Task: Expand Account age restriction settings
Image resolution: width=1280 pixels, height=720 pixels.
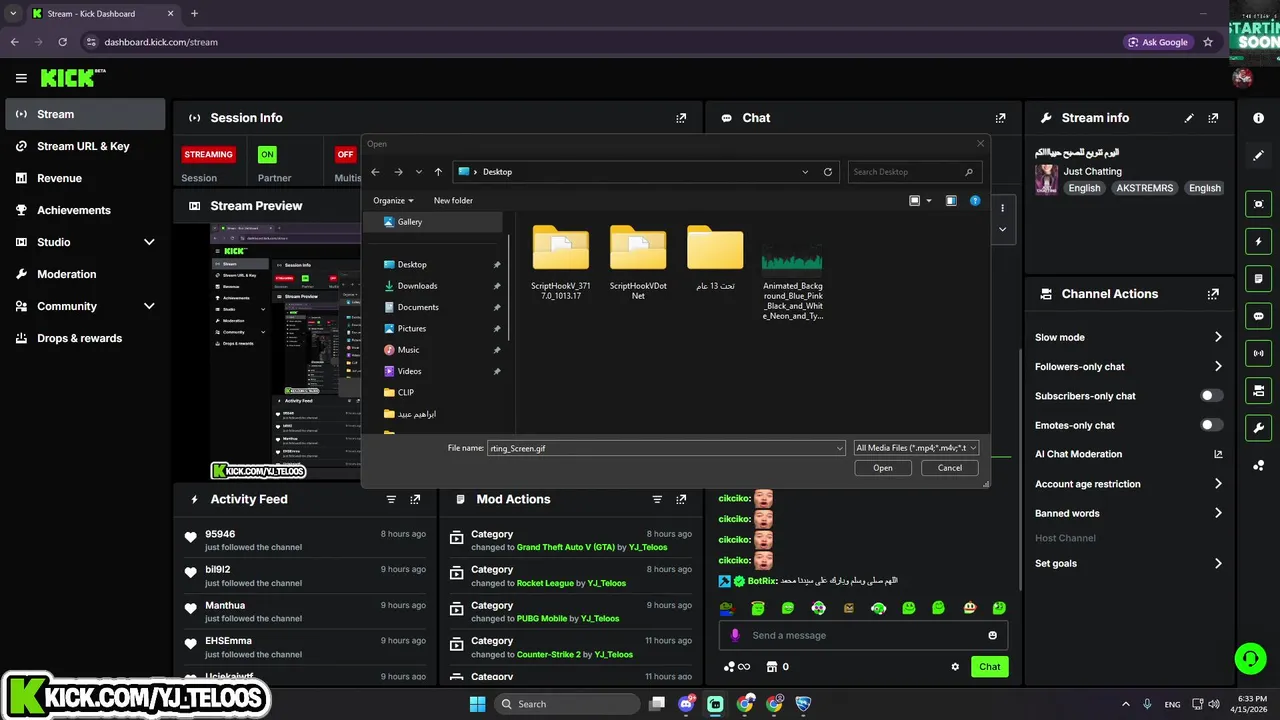Action: click(1218, 484)
